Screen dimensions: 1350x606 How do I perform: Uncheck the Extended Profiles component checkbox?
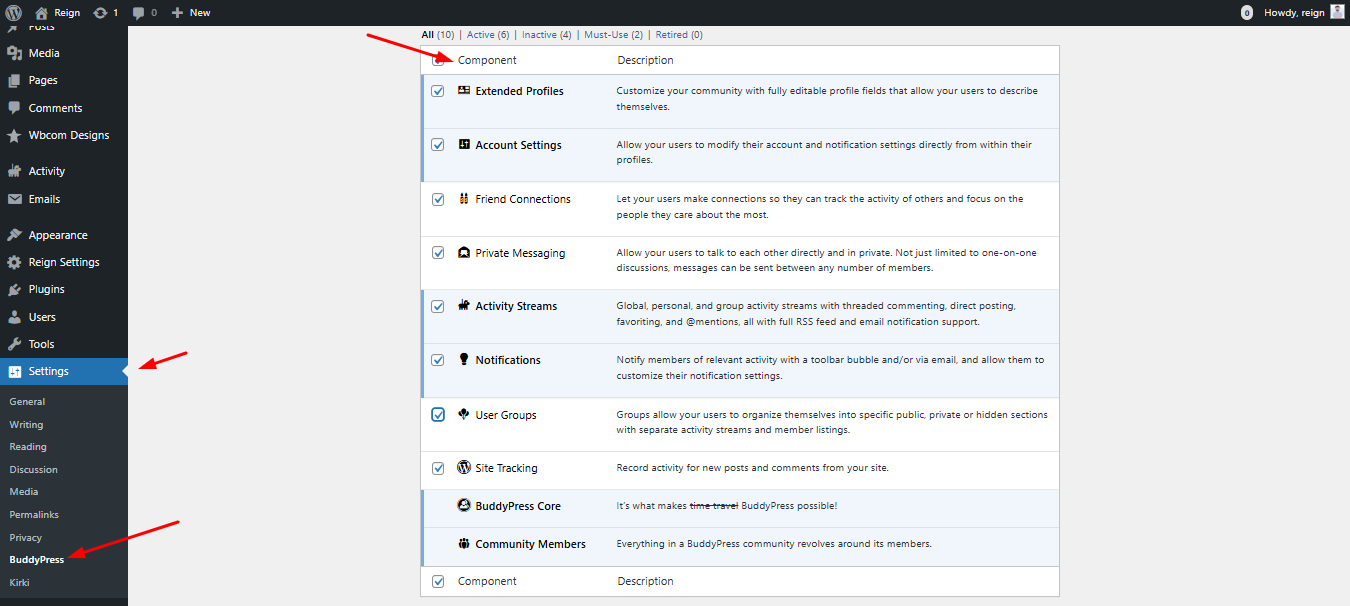tap(438, 91)
